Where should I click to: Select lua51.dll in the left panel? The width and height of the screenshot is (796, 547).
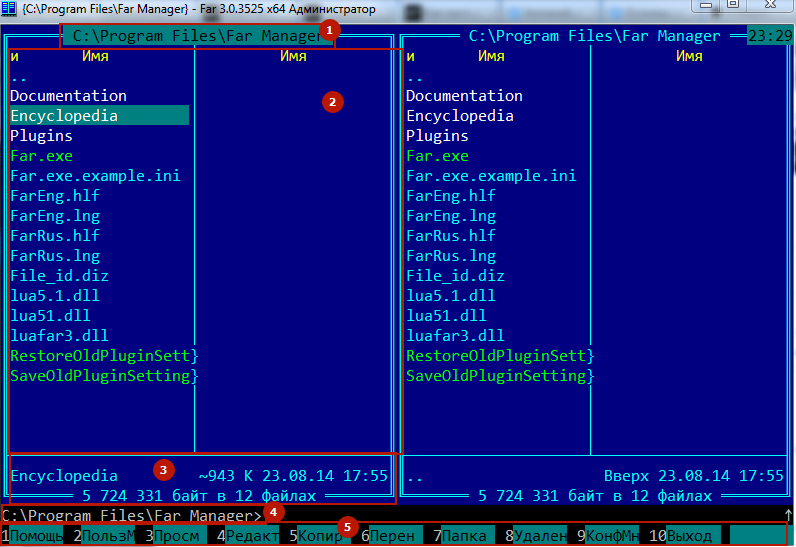(50, 316)
